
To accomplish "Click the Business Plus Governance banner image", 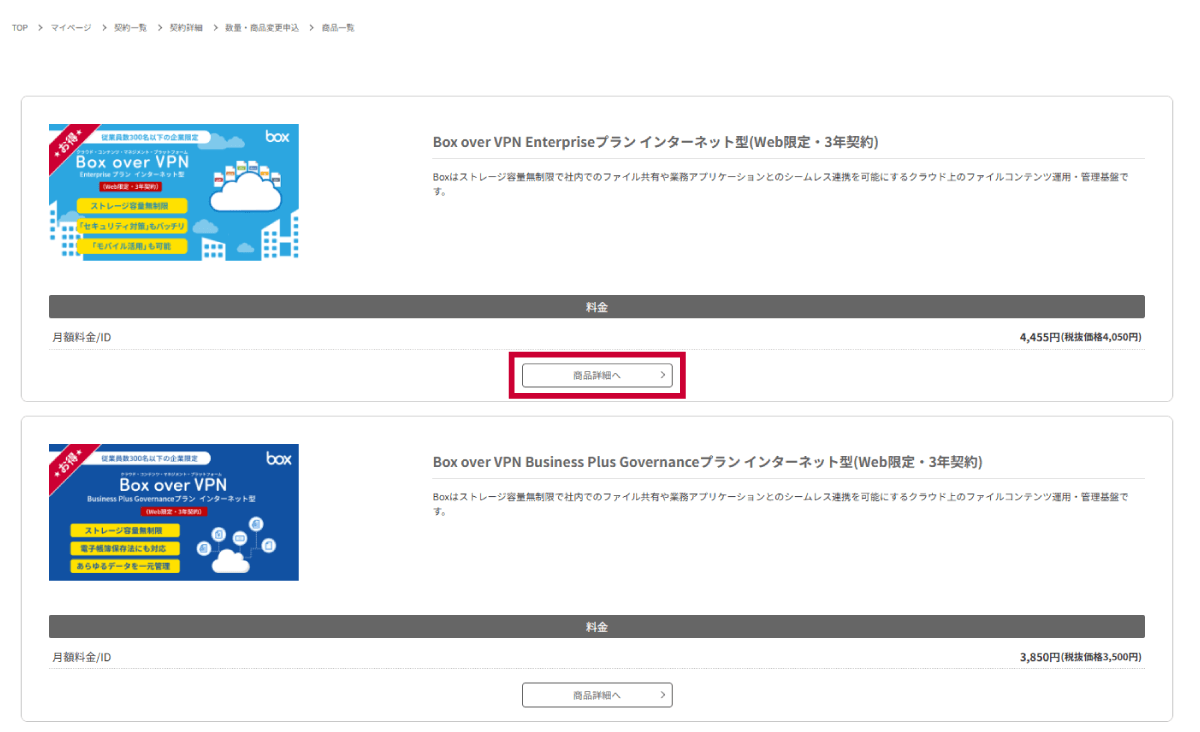I will pyautogui.click(x=174, y=512).
